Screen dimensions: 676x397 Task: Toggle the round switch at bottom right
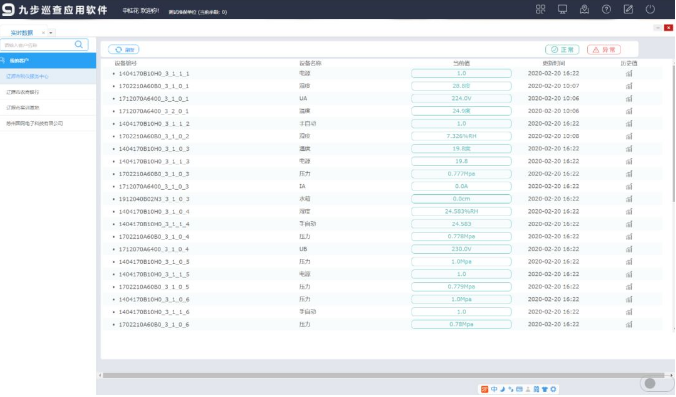coord(656,383)
